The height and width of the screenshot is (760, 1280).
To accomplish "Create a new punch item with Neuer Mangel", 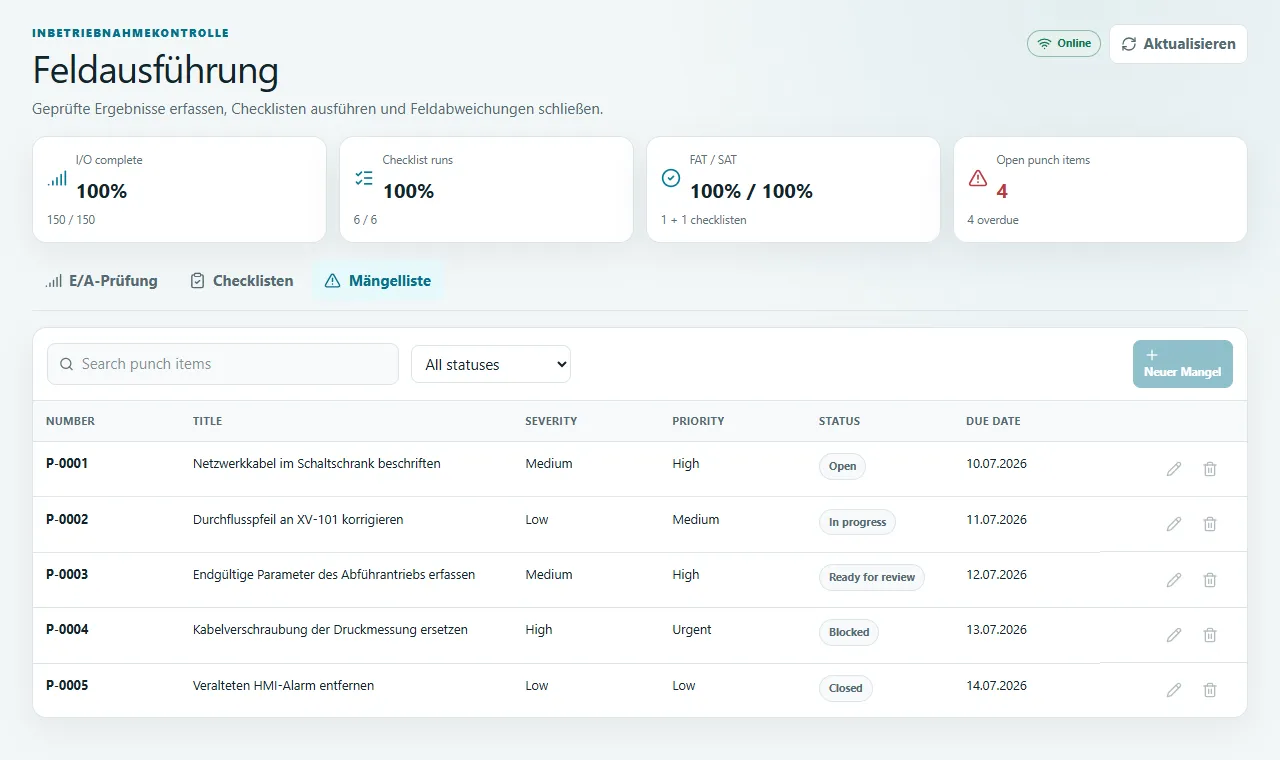I will point(1183,364).
